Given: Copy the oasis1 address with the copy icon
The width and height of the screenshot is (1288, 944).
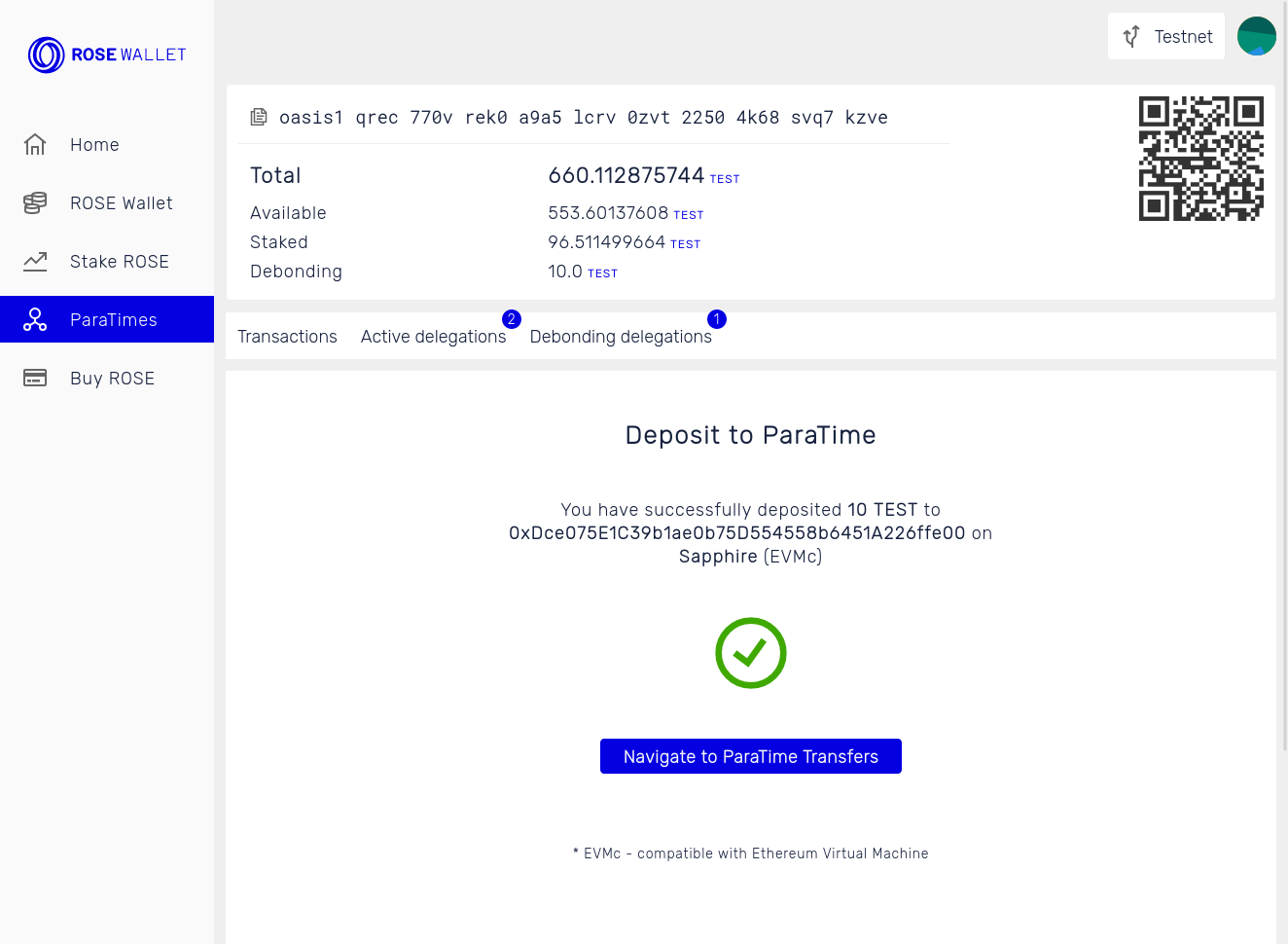Looking at the screenshot, I should 258,116.
